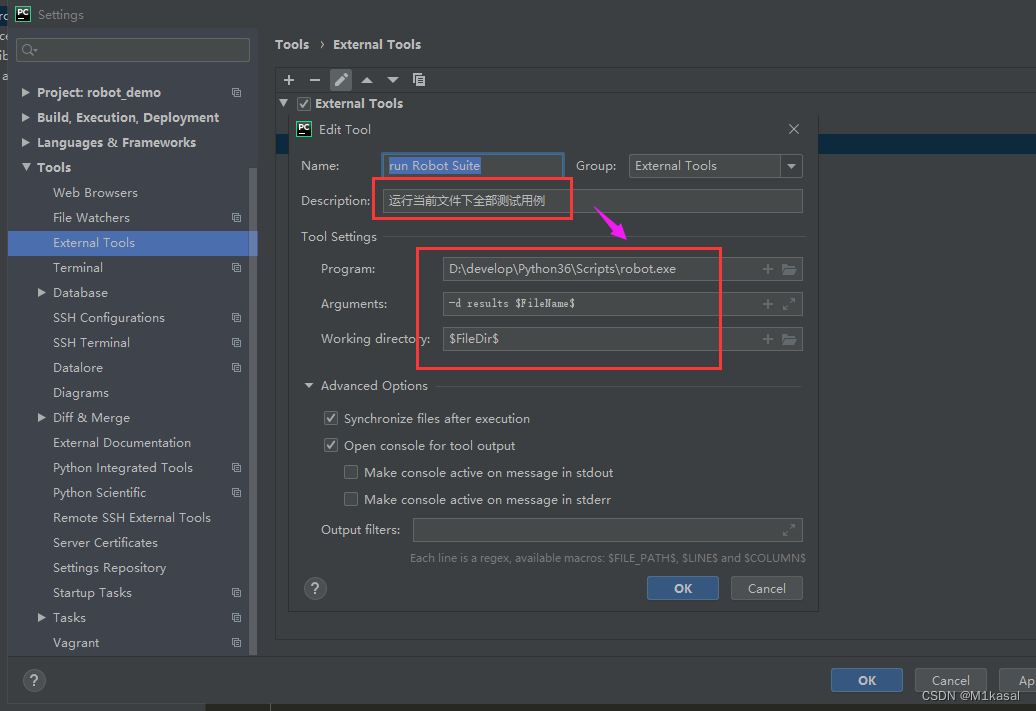This screenshot has width=1036, height=711.
Task: Collapse the External Tools group tree
Action: coord(284,103)
